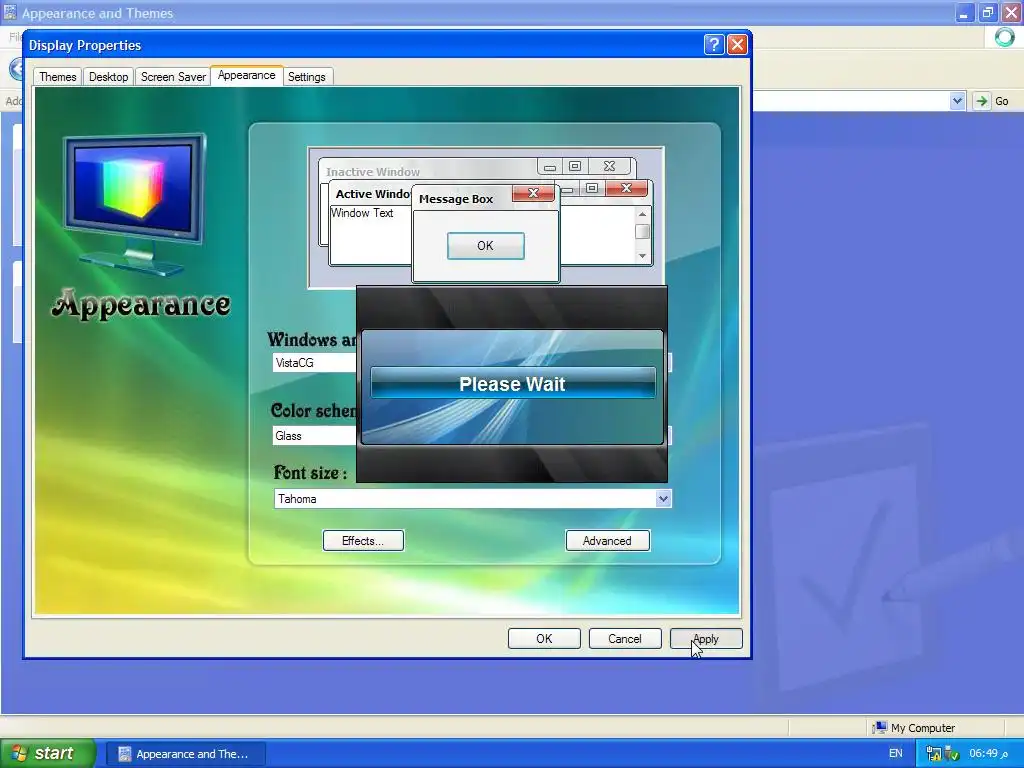Open the Desktop tab
Image resolution: width=1024 pixels, height=768 pixels.
[108, 77]
